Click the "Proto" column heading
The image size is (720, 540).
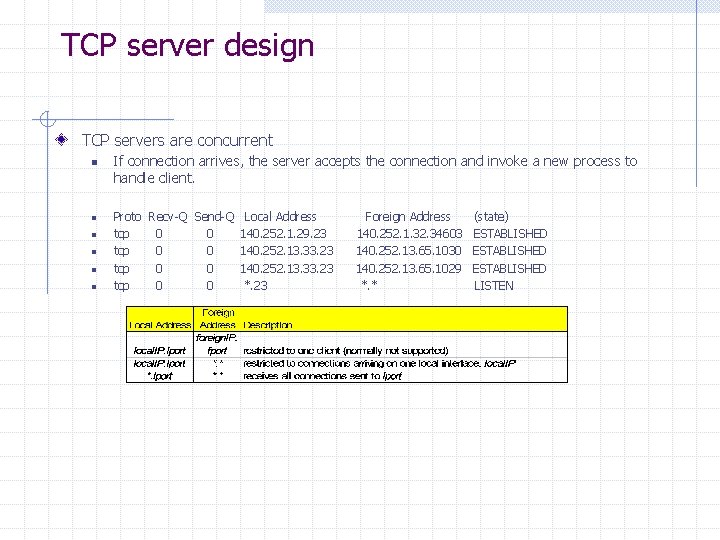[x=127, y=217]
